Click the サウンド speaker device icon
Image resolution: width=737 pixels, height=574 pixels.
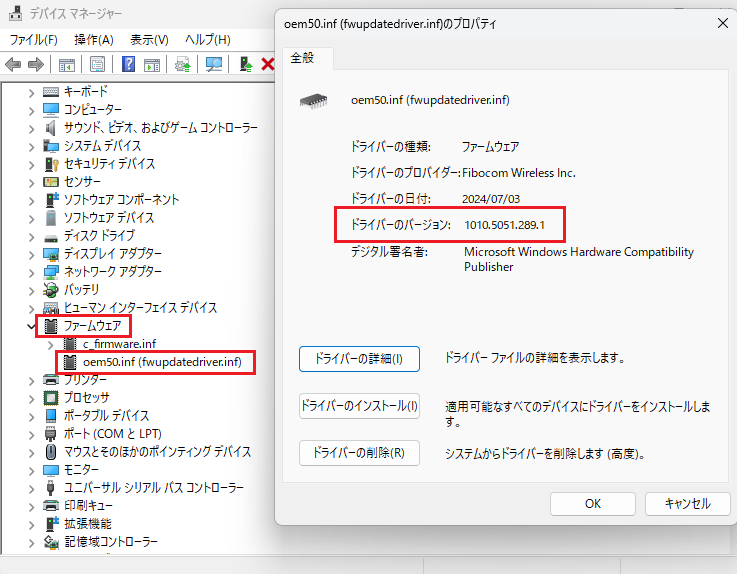tap(51, 128)
